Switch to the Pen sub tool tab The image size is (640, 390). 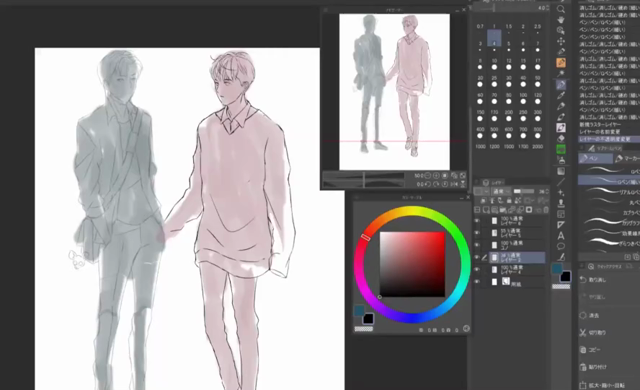pyautogui.click(x=596, y=158)
